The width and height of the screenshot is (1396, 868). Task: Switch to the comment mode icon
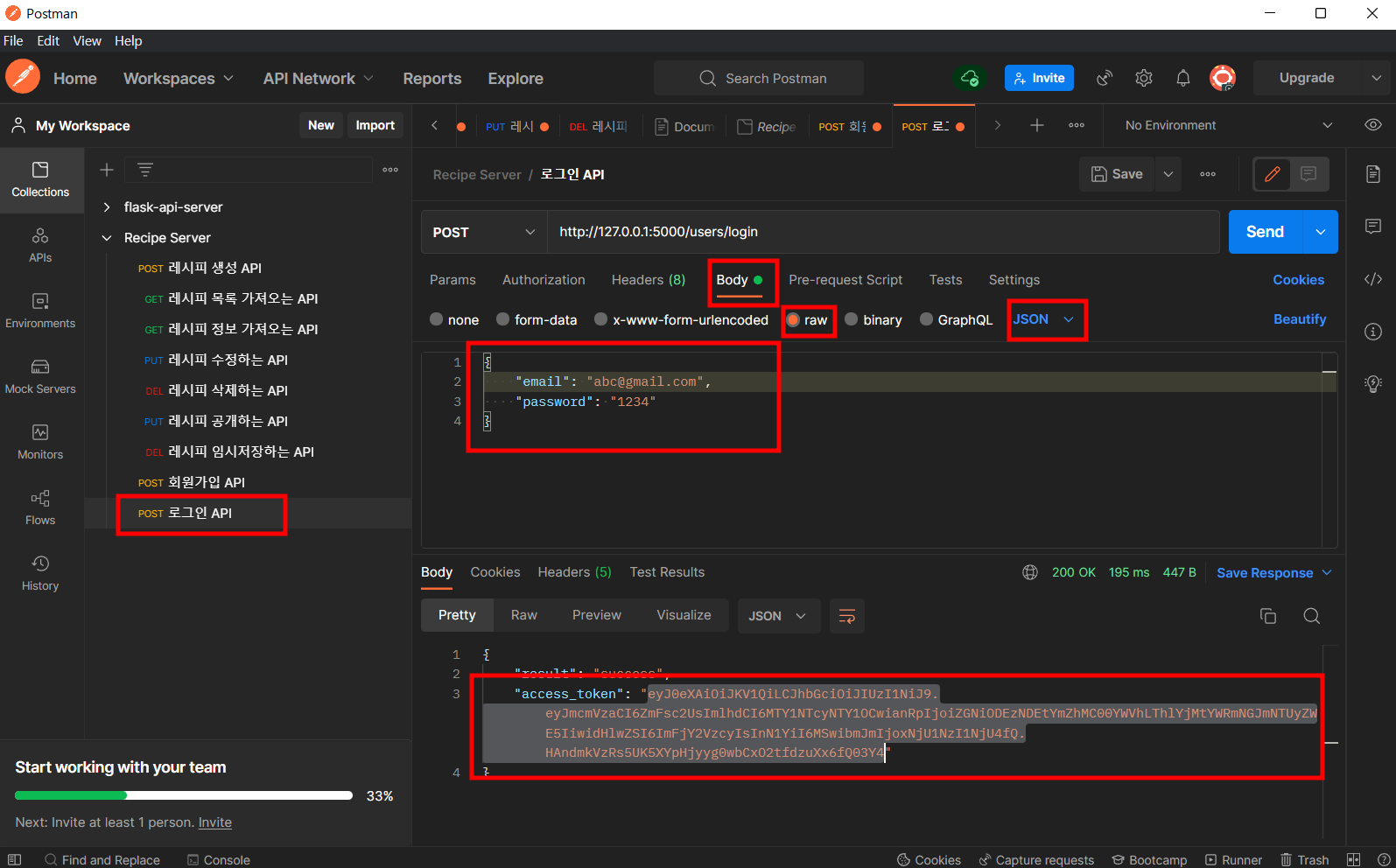coord(1308,174)
